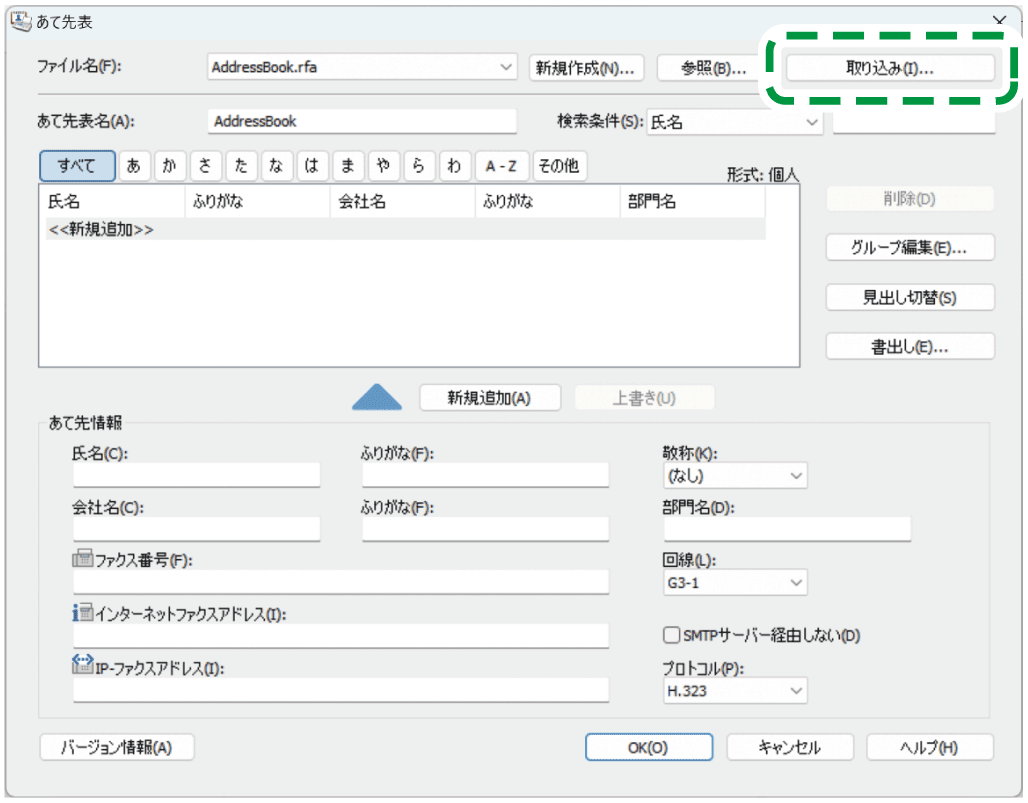Open the ファイル名 dropdown
Viewport: 1028px width, 803px height.
[505, 68]
